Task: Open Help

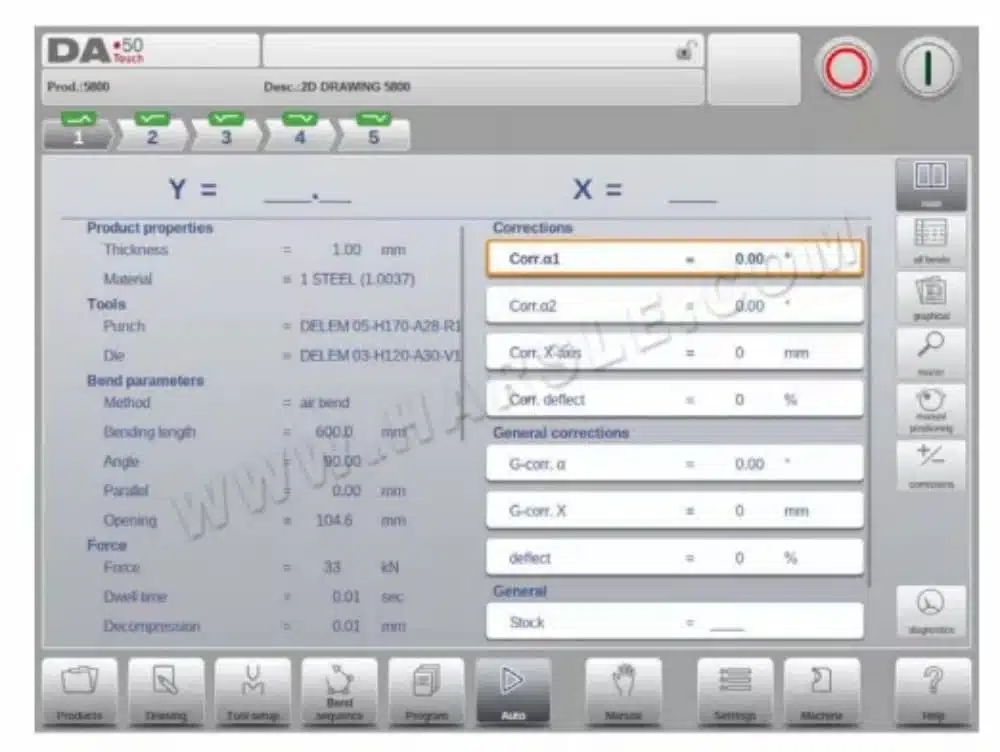Action: [x=932, y=692]
